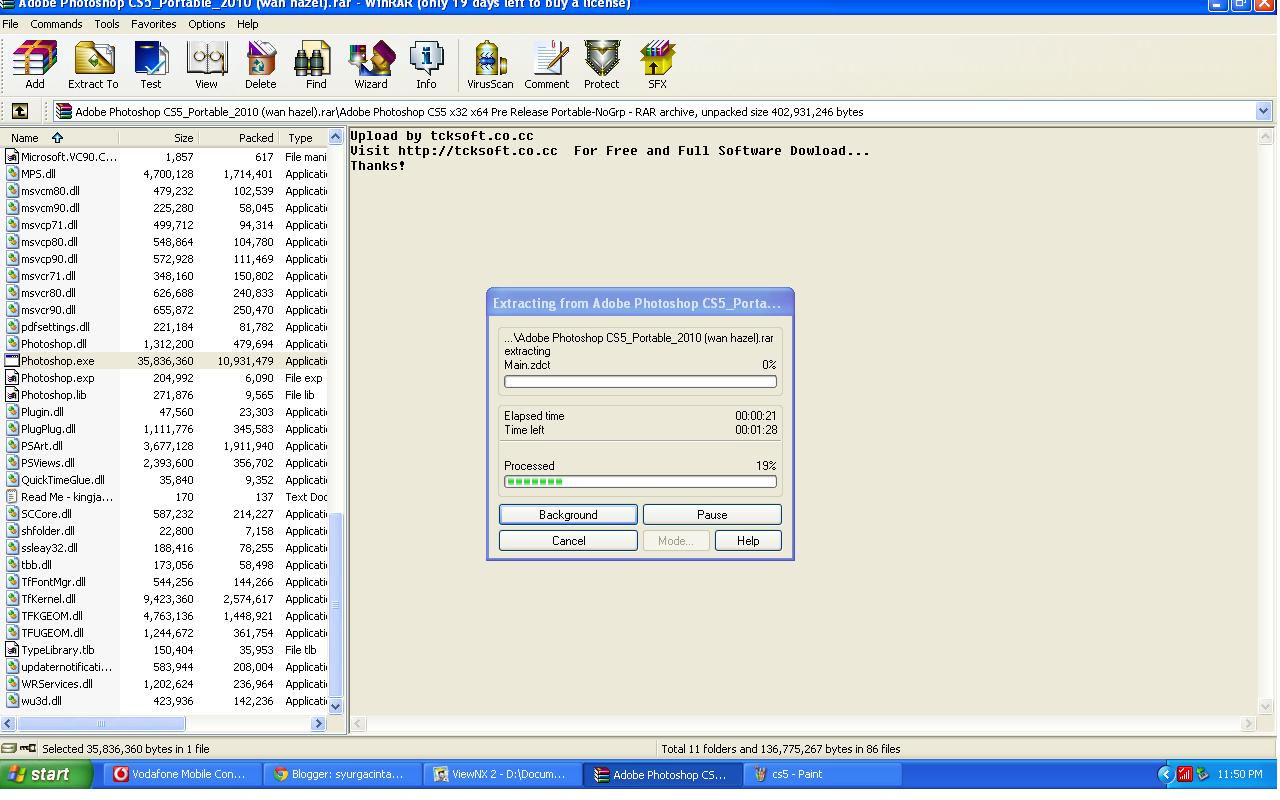Screen dimensions: 1280x800
Task: Open the Help menu
Action: pyautogui.click(x=247, y=24)
